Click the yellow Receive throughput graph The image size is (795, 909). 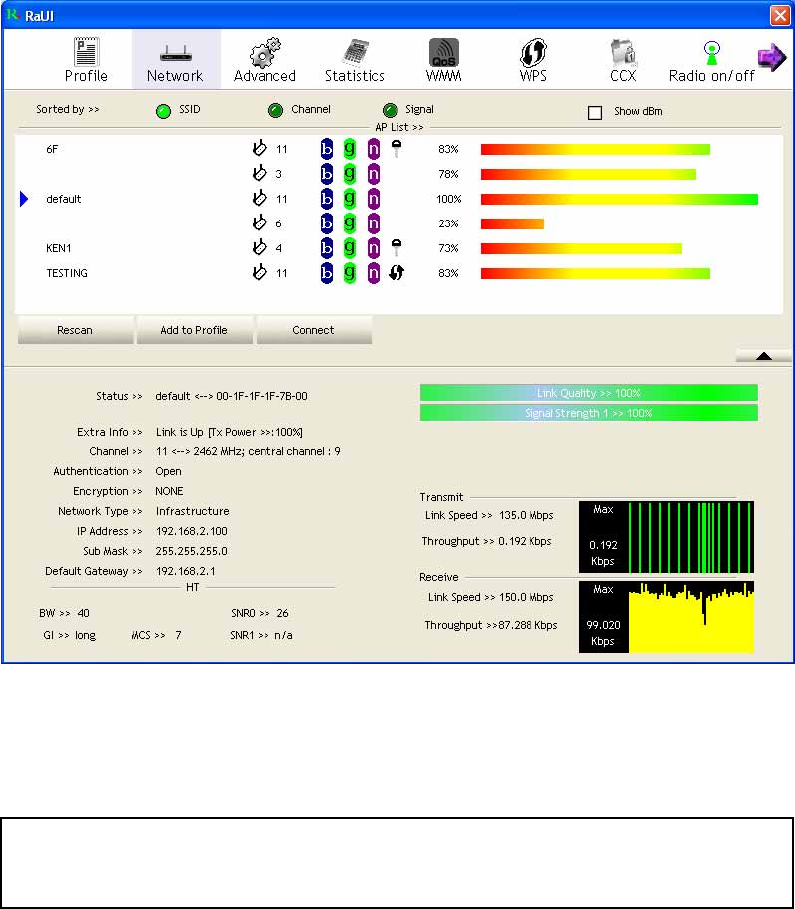click(x=666, y=617)
